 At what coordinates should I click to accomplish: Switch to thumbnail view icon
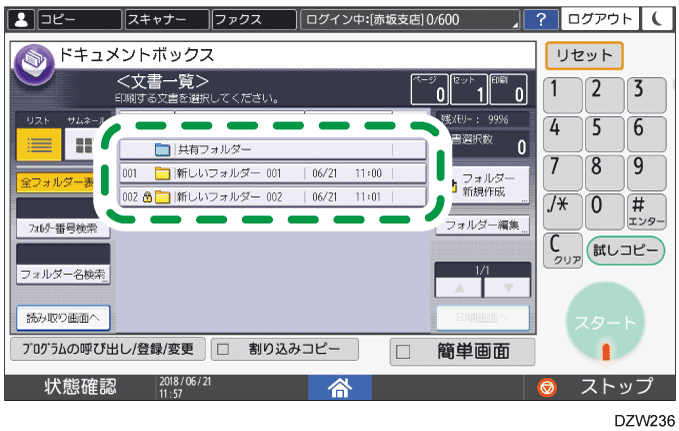click(x=82, y=145)
